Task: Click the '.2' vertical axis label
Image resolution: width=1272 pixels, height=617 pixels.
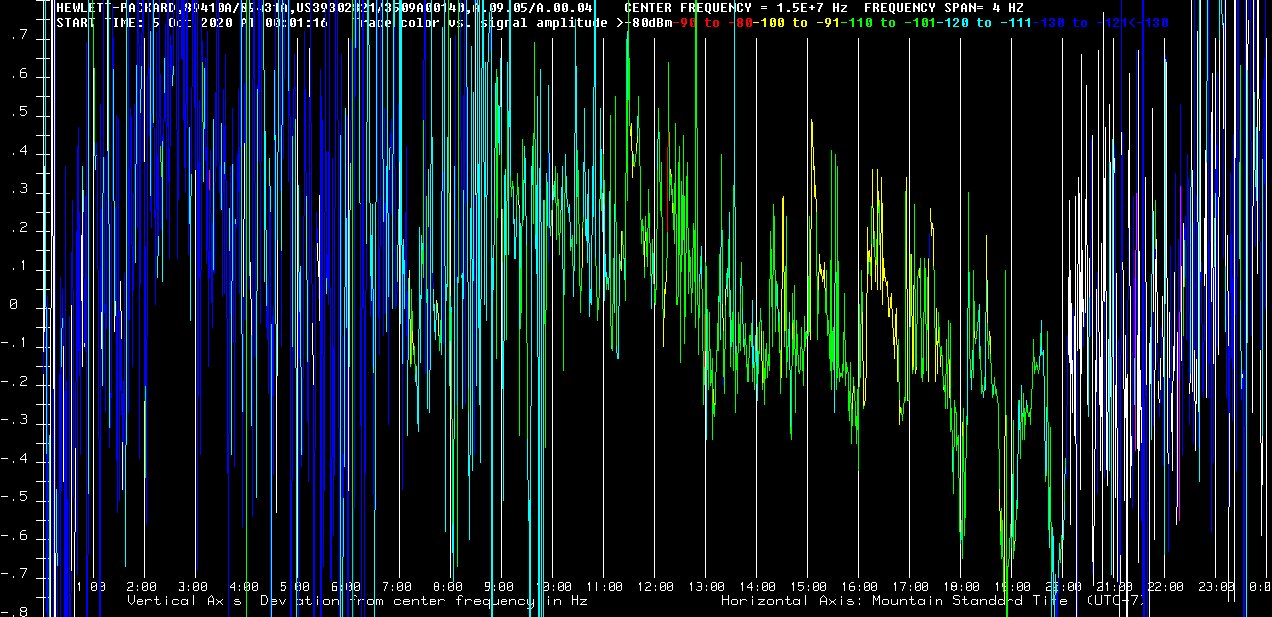Action: point(19,229)
